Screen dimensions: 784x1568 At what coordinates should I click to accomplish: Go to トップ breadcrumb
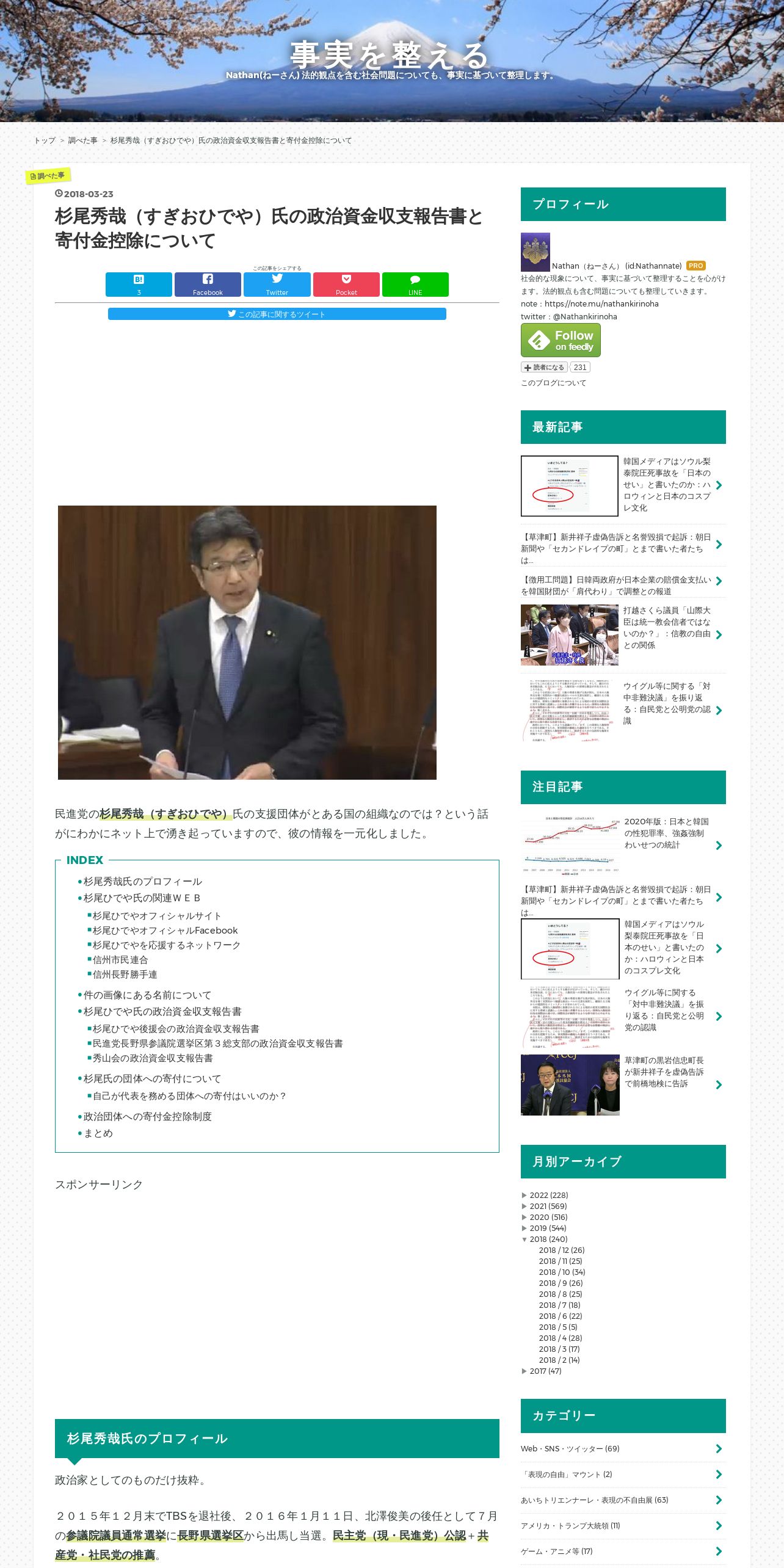[45, 140]
